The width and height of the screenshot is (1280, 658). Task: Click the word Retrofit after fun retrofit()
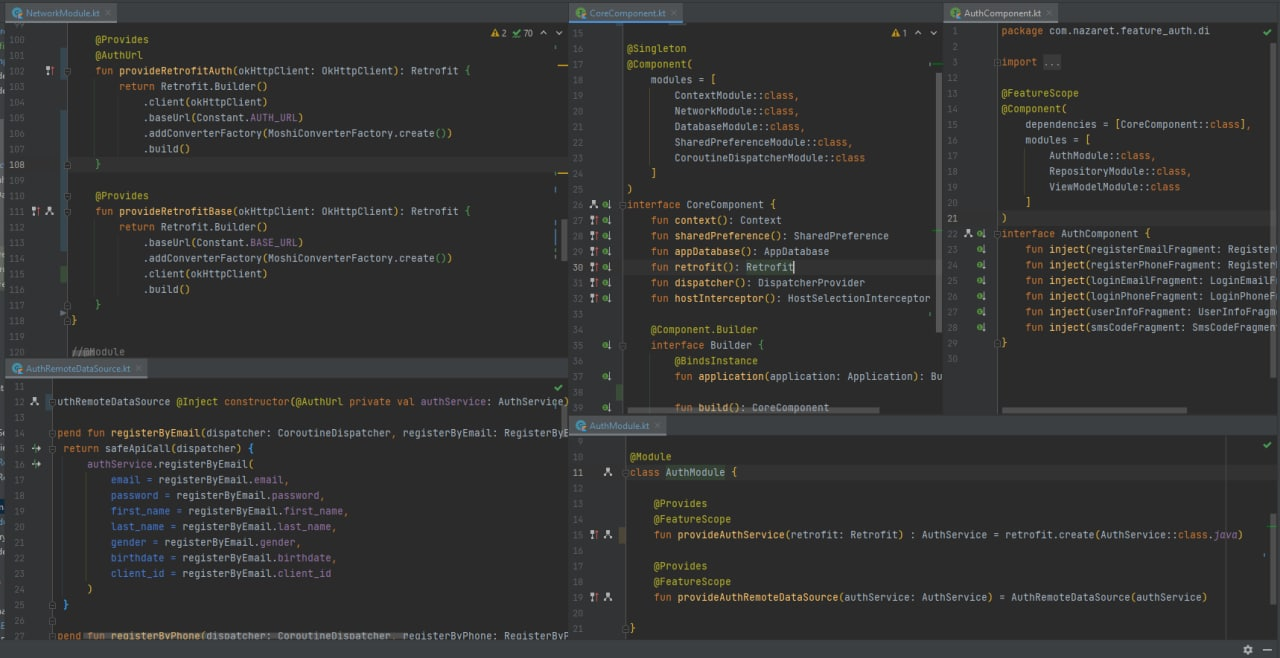[770, 267]
